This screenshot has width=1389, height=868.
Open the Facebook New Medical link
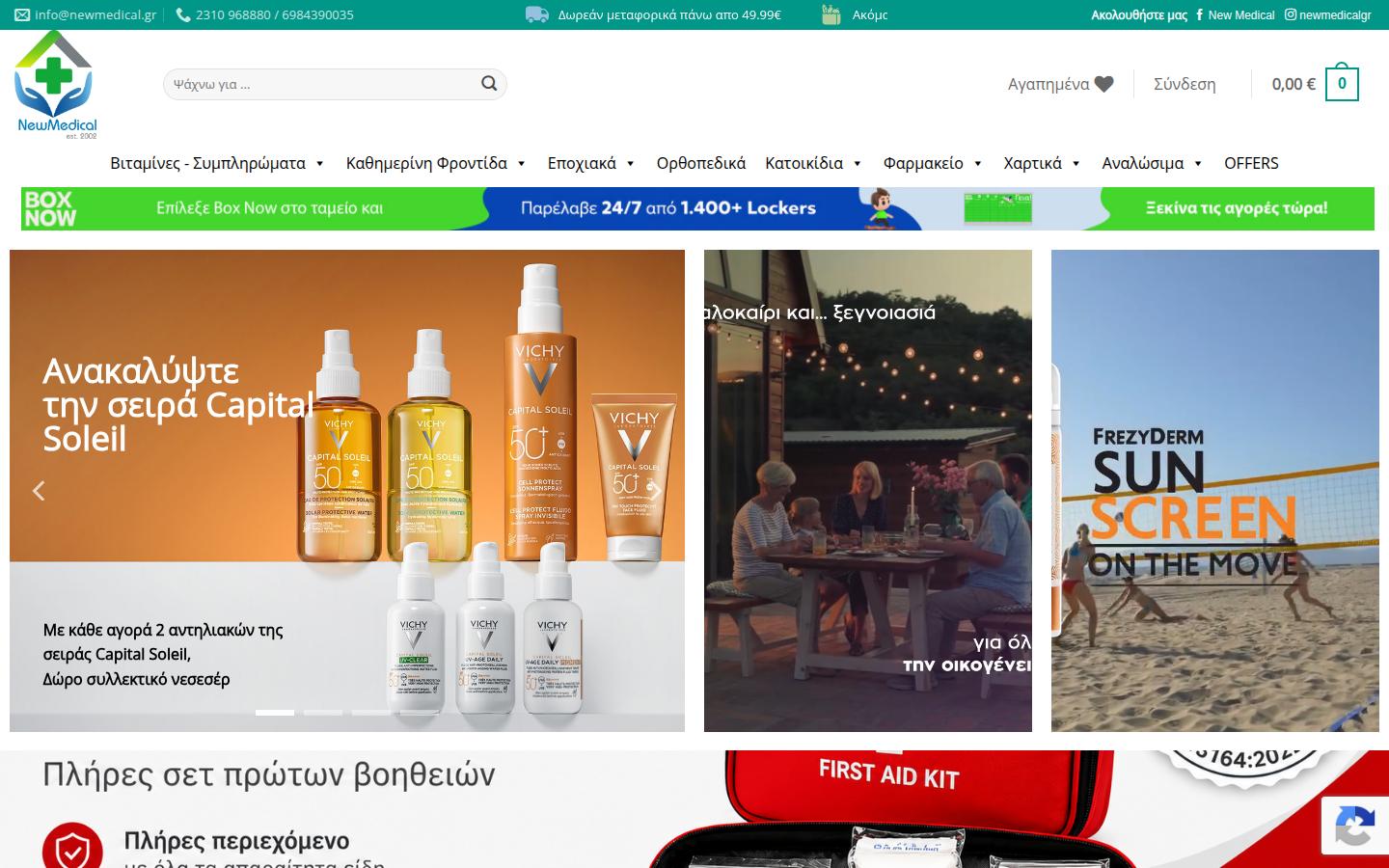click(1236, 14)
